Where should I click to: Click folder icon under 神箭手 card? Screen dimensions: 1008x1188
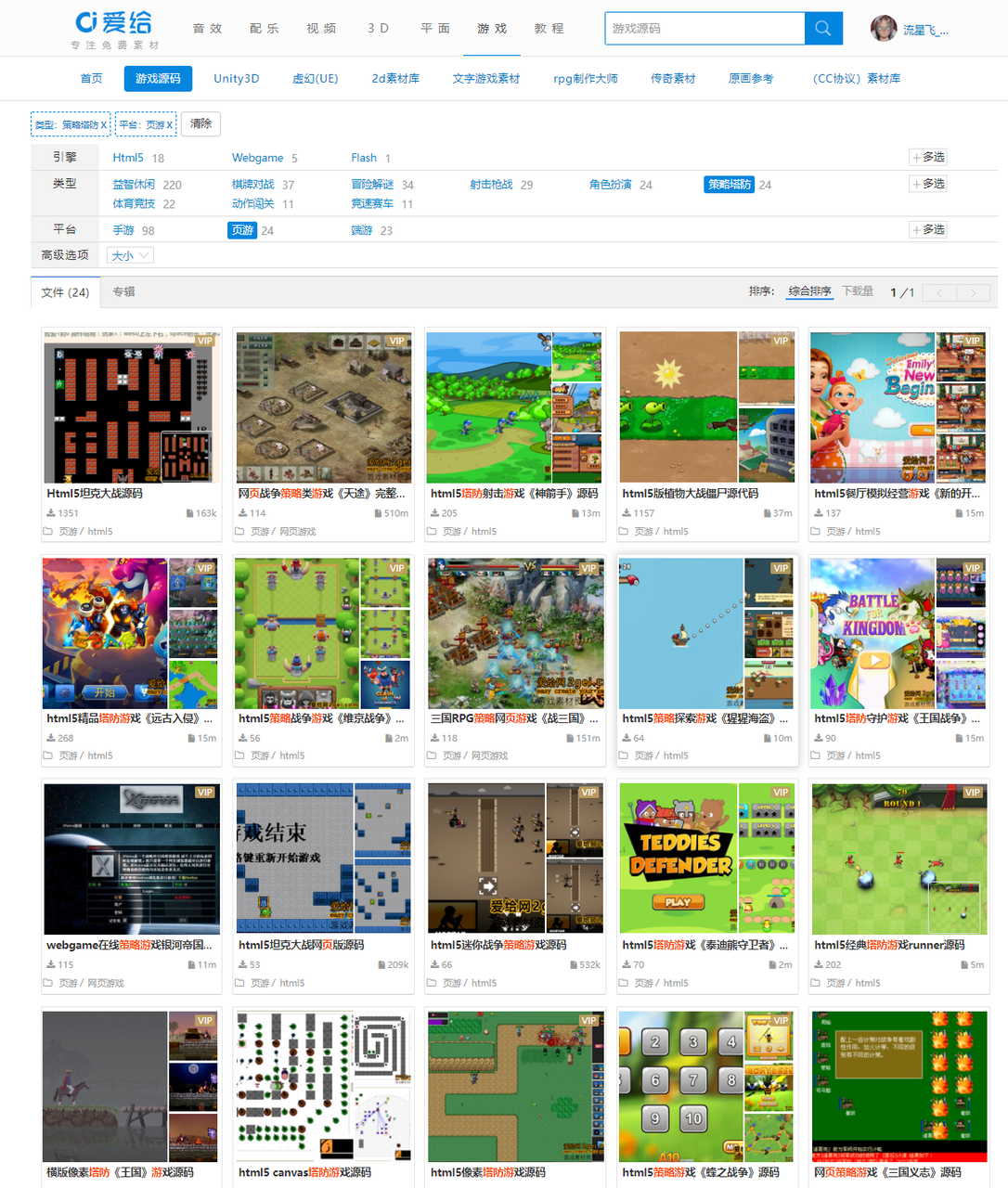pyautogui.click(x=432, y=532)
